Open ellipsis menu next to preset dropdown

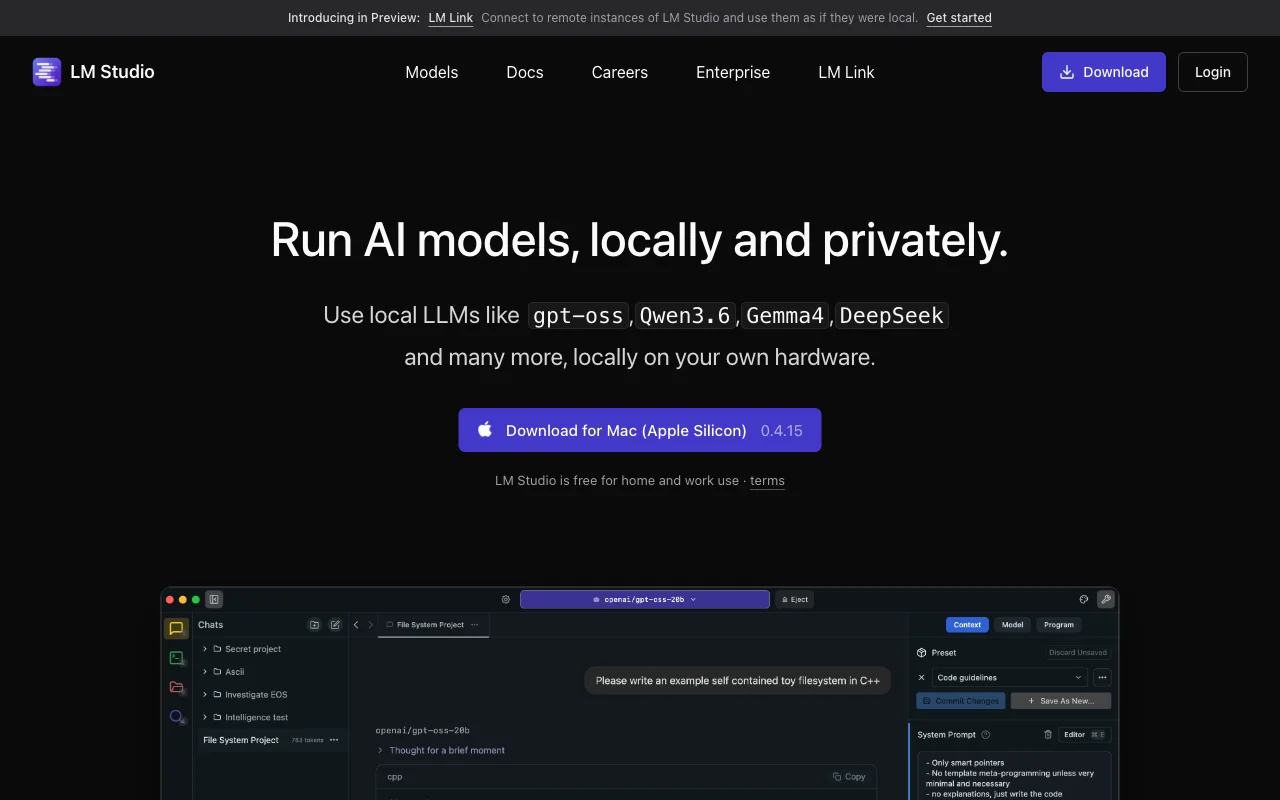click(x=1102, y=677)
